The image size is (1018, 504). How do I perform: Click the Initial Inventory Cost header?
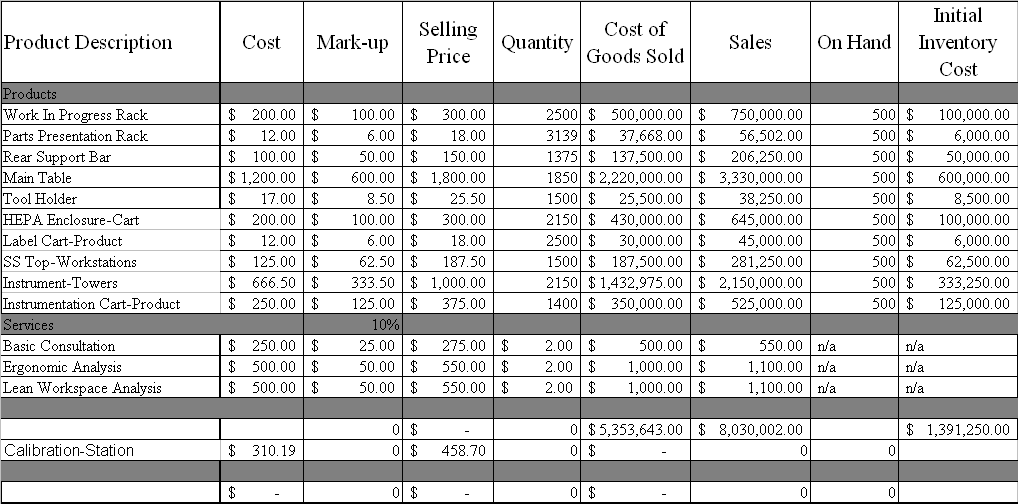(x=957, y=42)
